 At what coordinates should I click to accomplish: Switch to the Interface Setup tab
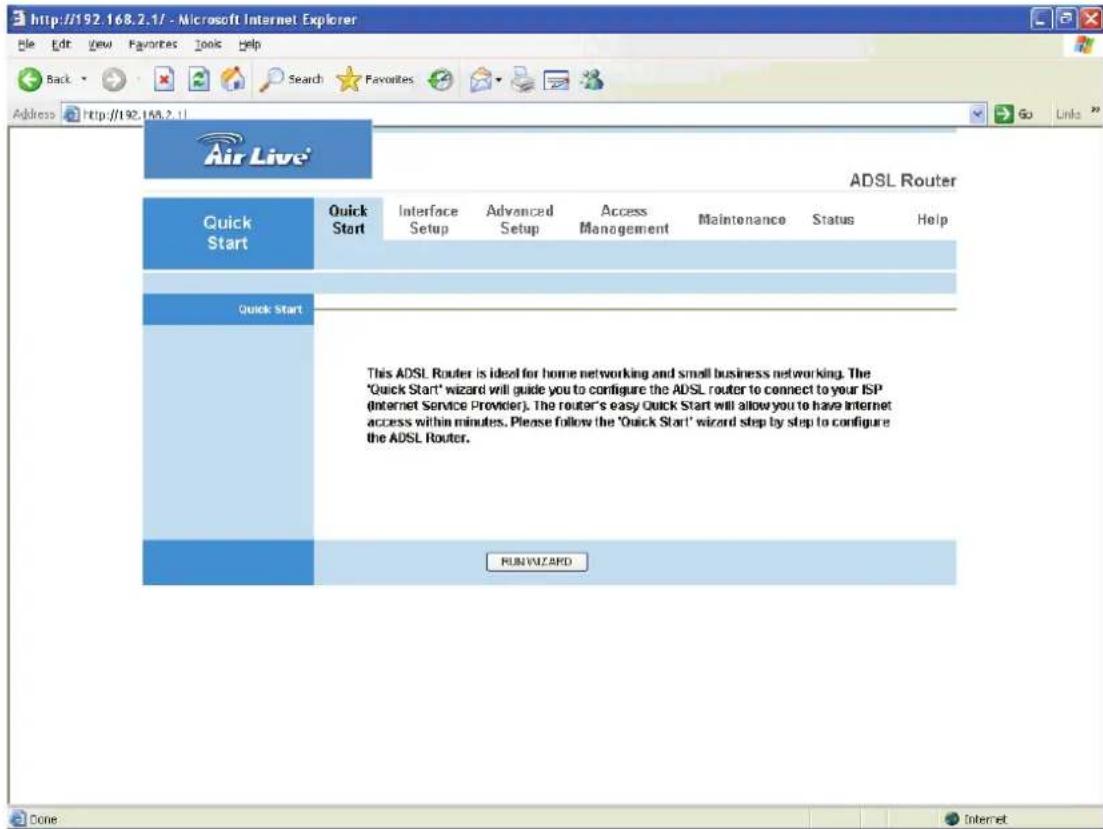coord(428,220)
